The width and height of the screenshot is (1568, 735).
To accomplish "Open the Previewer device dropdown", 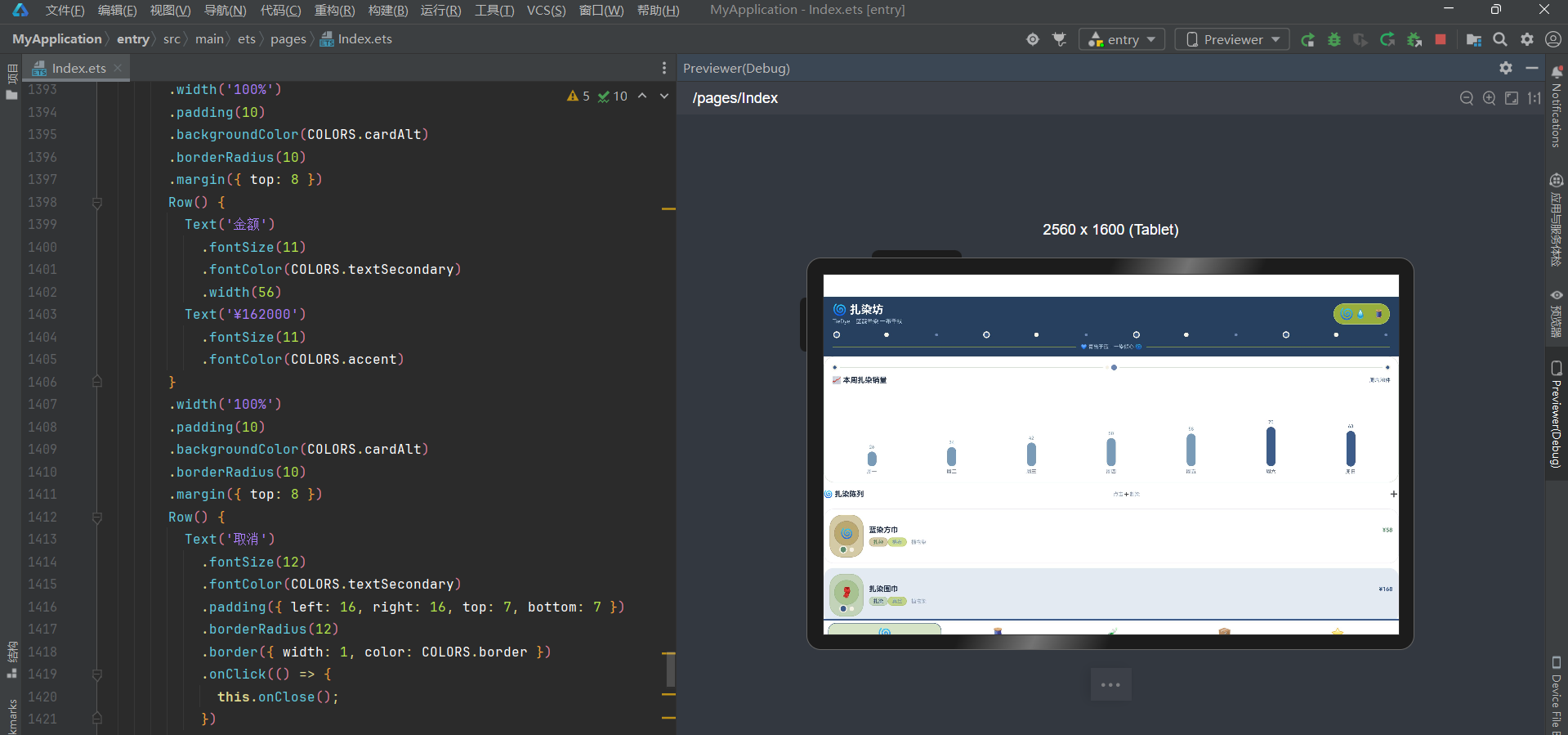I will pyautogui.click(x=1232, y=39).
